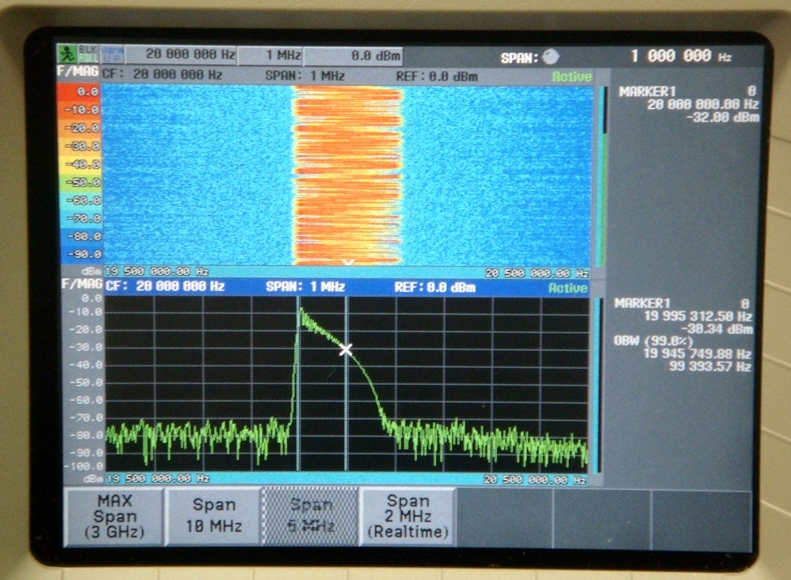The height and width of the screenshot is (580, 791).
Task: Click the SPAN value 1 000 000 Hz
Action: pyautogui.click(x=681, y=56)
